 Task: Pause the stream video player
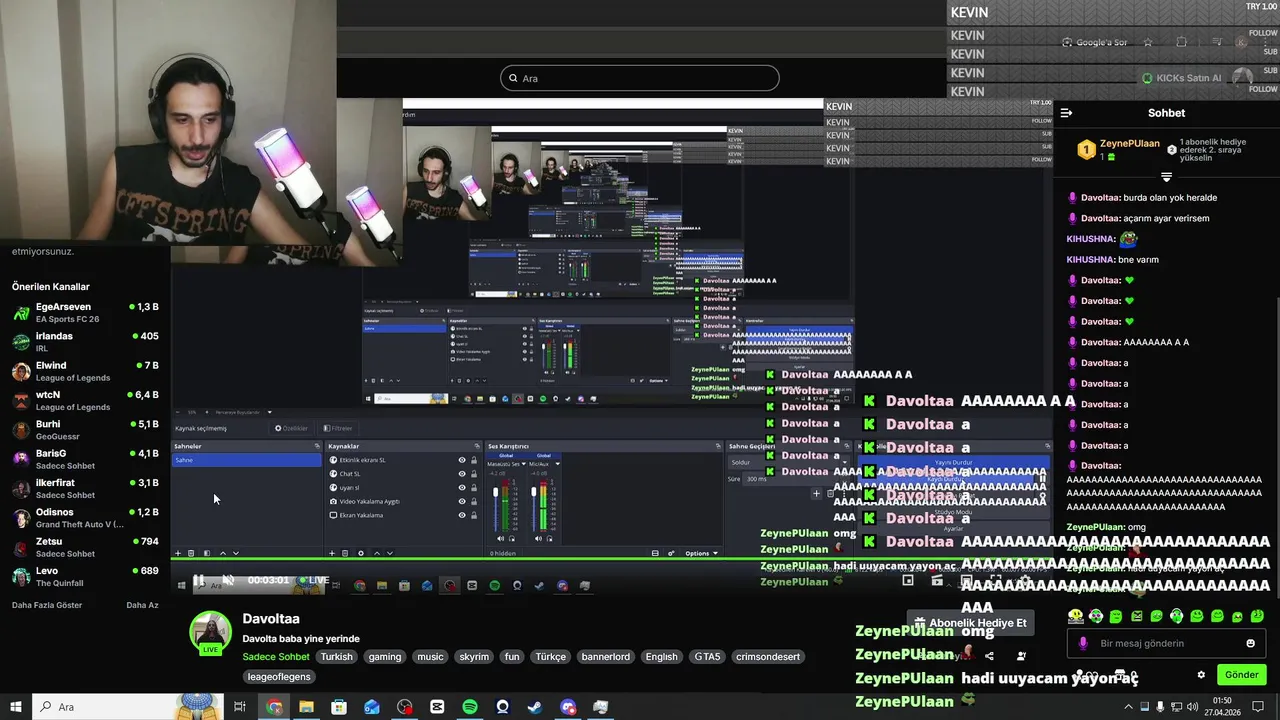click(x=198, y=580)
